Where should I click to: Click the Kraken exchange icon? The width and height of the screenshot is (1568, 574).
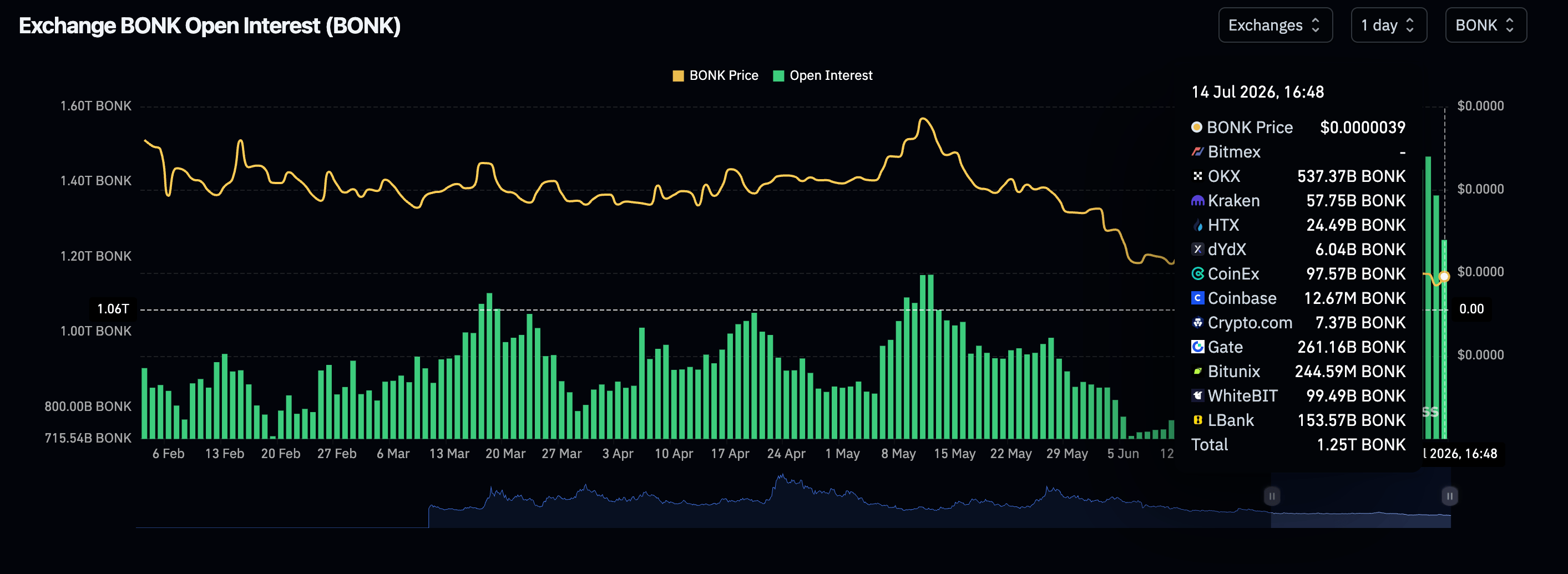[x=1197, y=200]
